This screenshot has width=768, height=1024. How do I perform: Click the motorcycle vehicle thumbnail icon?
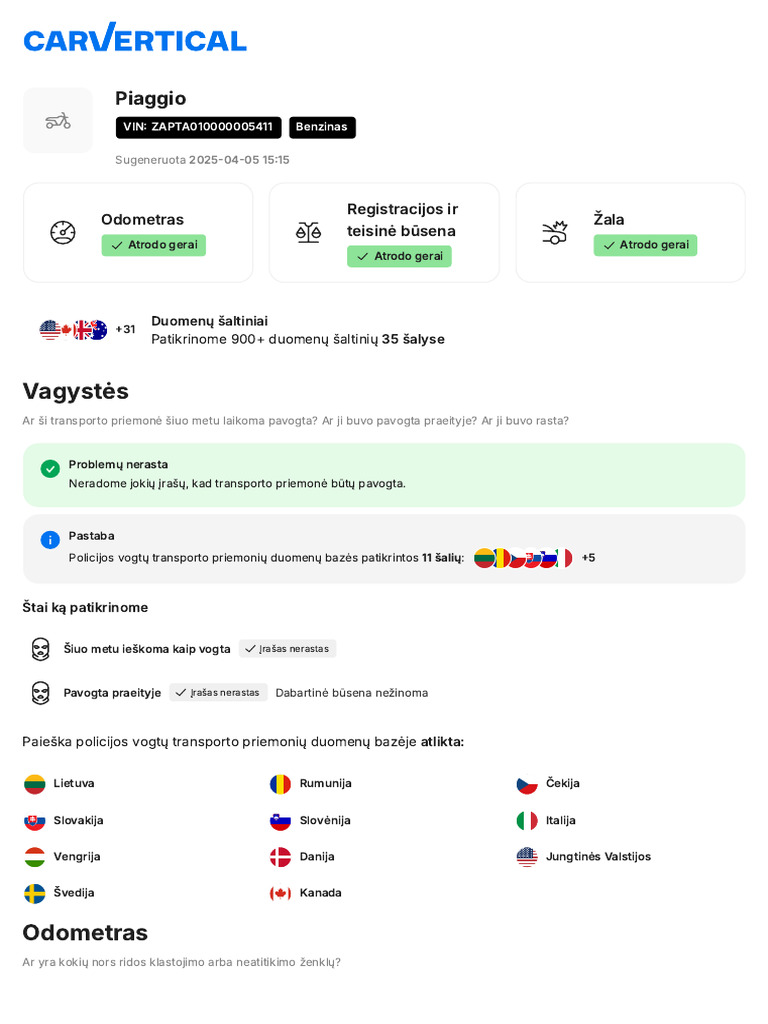(58, 120)
